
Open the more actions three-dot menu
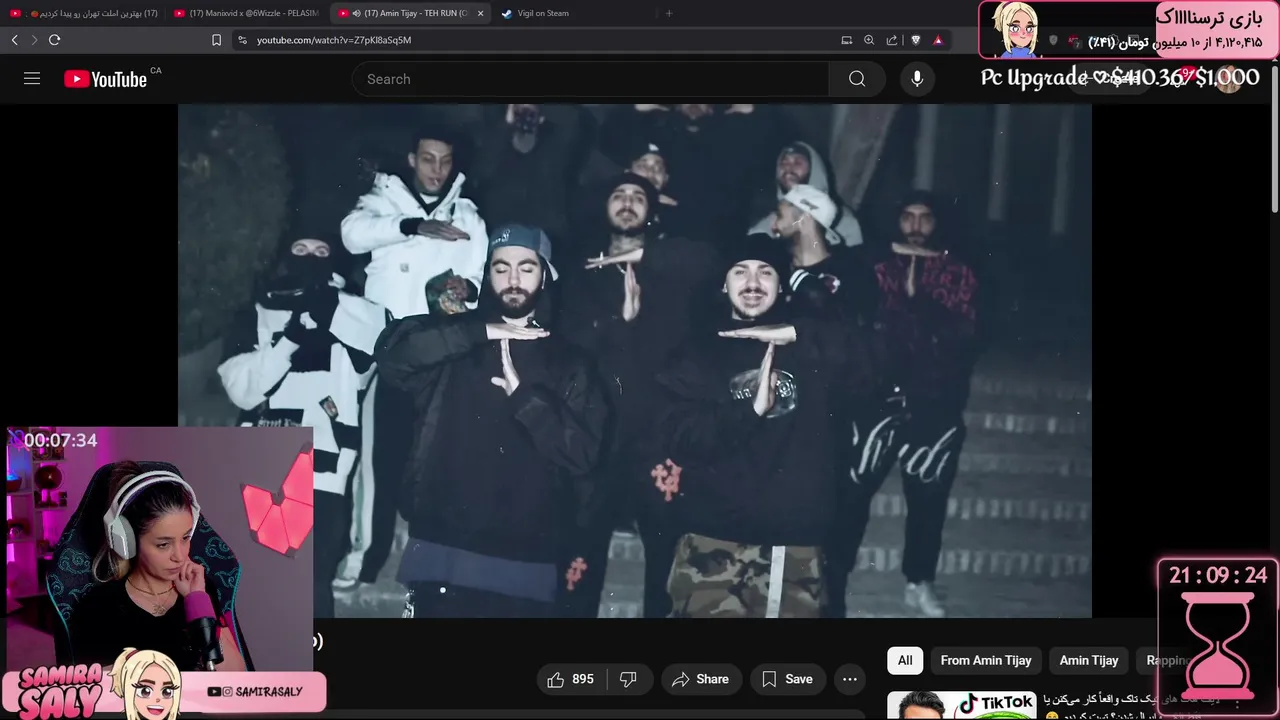[x=850, y=679]
